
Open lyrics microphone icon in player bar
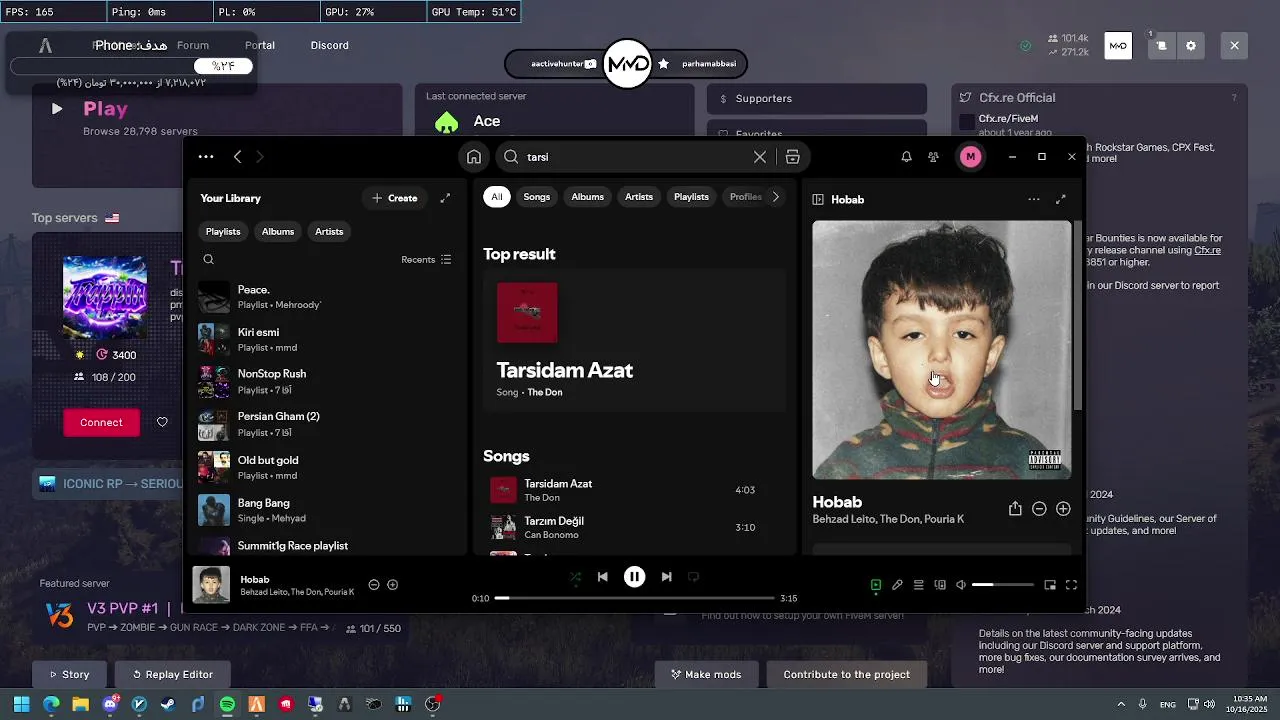click(x=897, y=585)
